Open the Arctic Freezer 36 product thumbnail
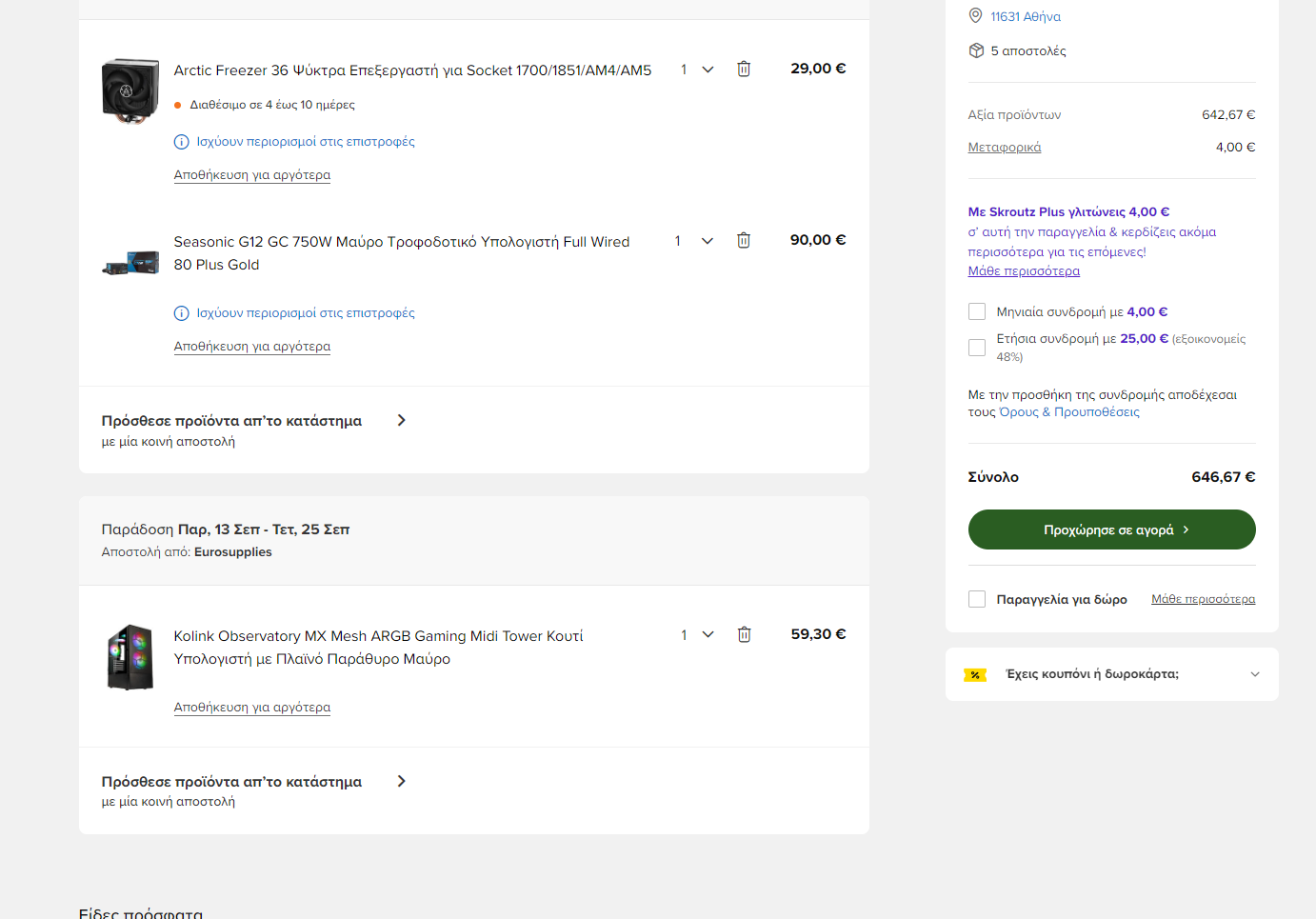Screen dimensions: 1316x919 tap(130, 90)
